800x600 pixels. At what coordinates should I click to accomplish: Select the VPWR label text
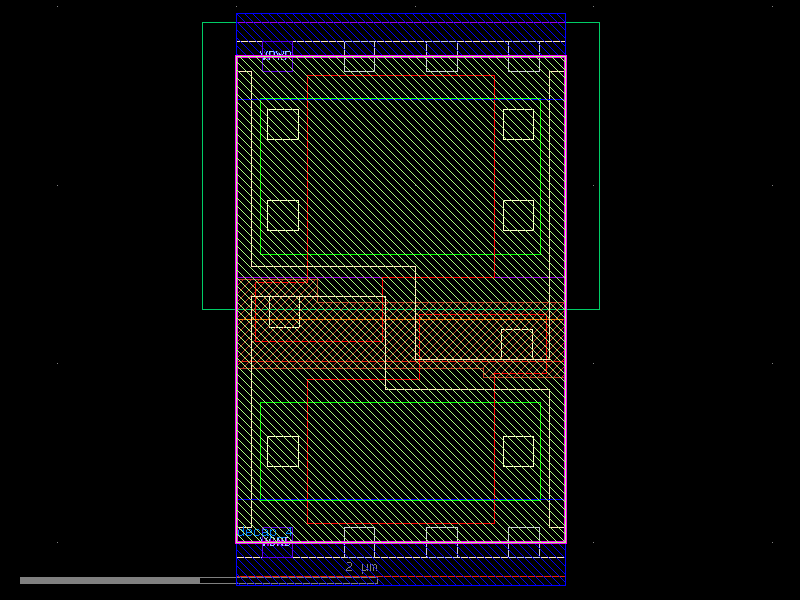pyautogui.click(x=275, y=52)
